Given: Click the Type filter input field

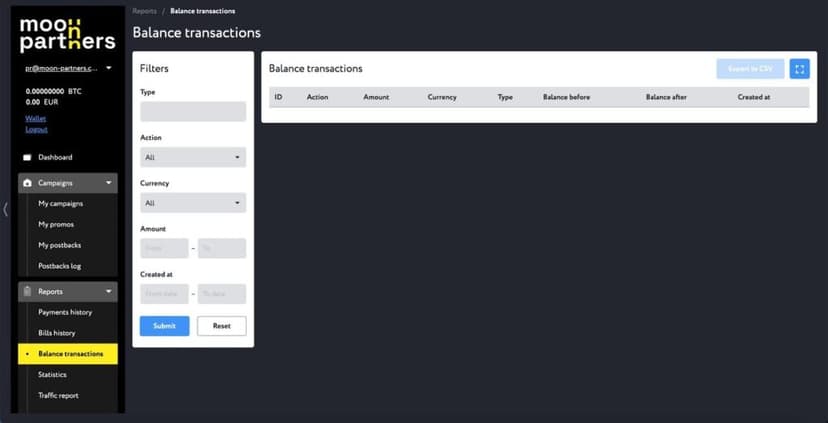Looking at the screenshot, I should coord(193,111).
